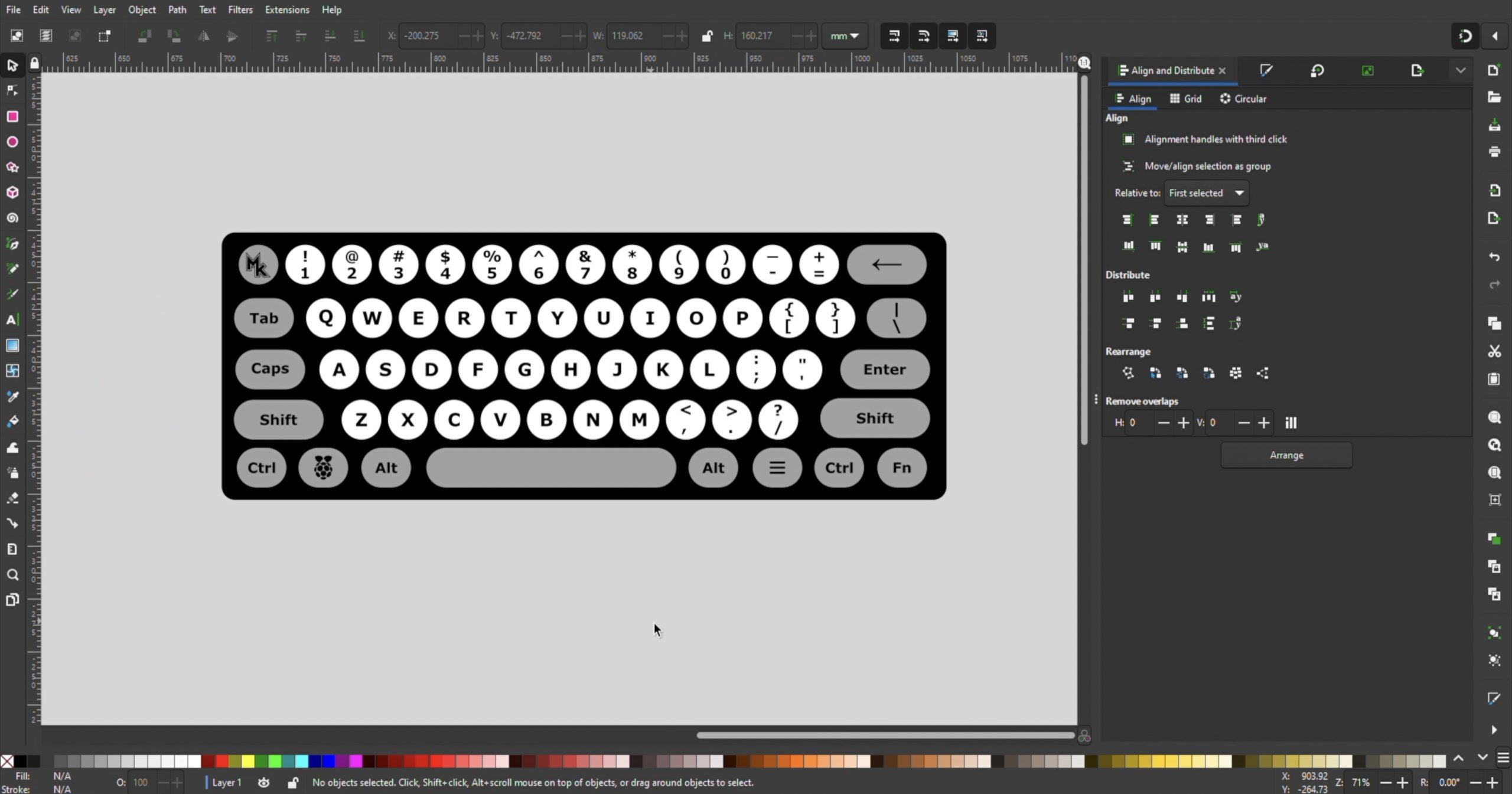Activate the Zoom tool in toolbox
Viewport: 1512px width, 794px height.
pos(12,574)
